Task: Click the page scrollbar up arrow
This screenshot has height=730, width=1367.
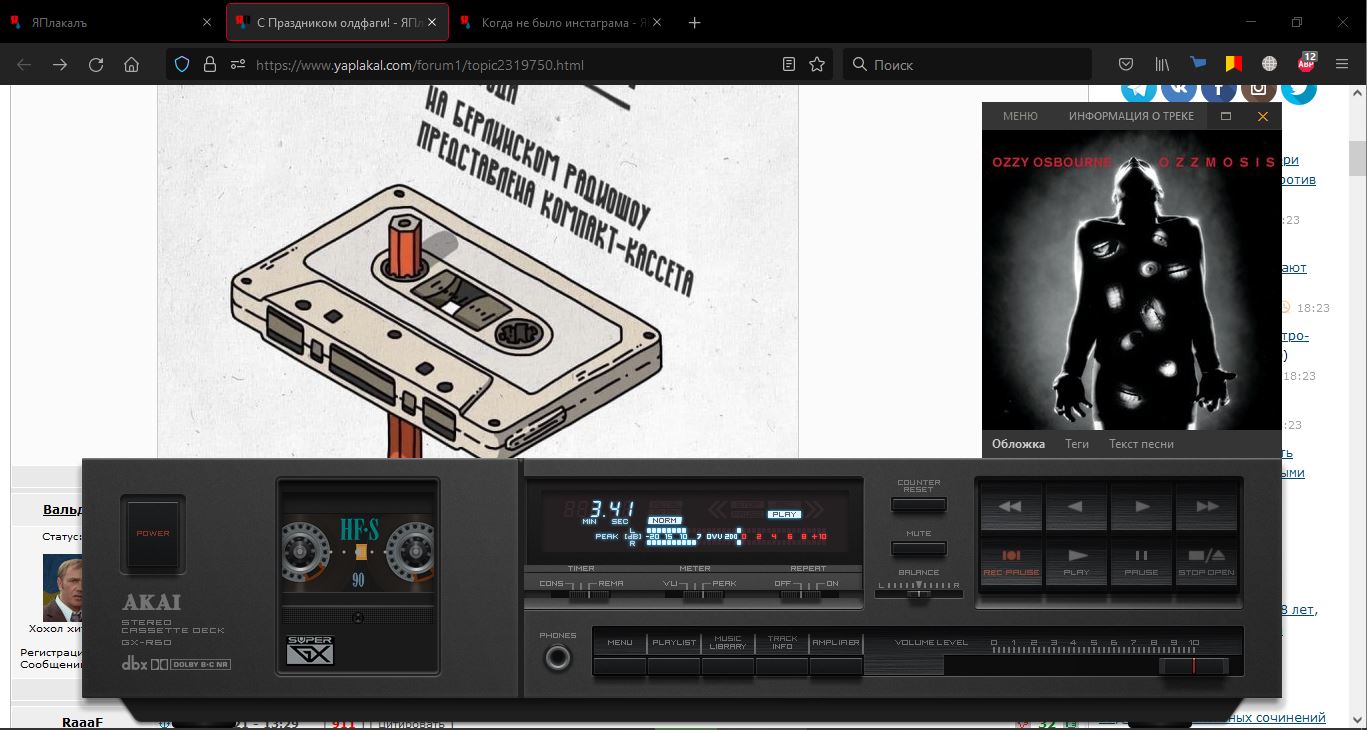Action: coord(1357,94)
